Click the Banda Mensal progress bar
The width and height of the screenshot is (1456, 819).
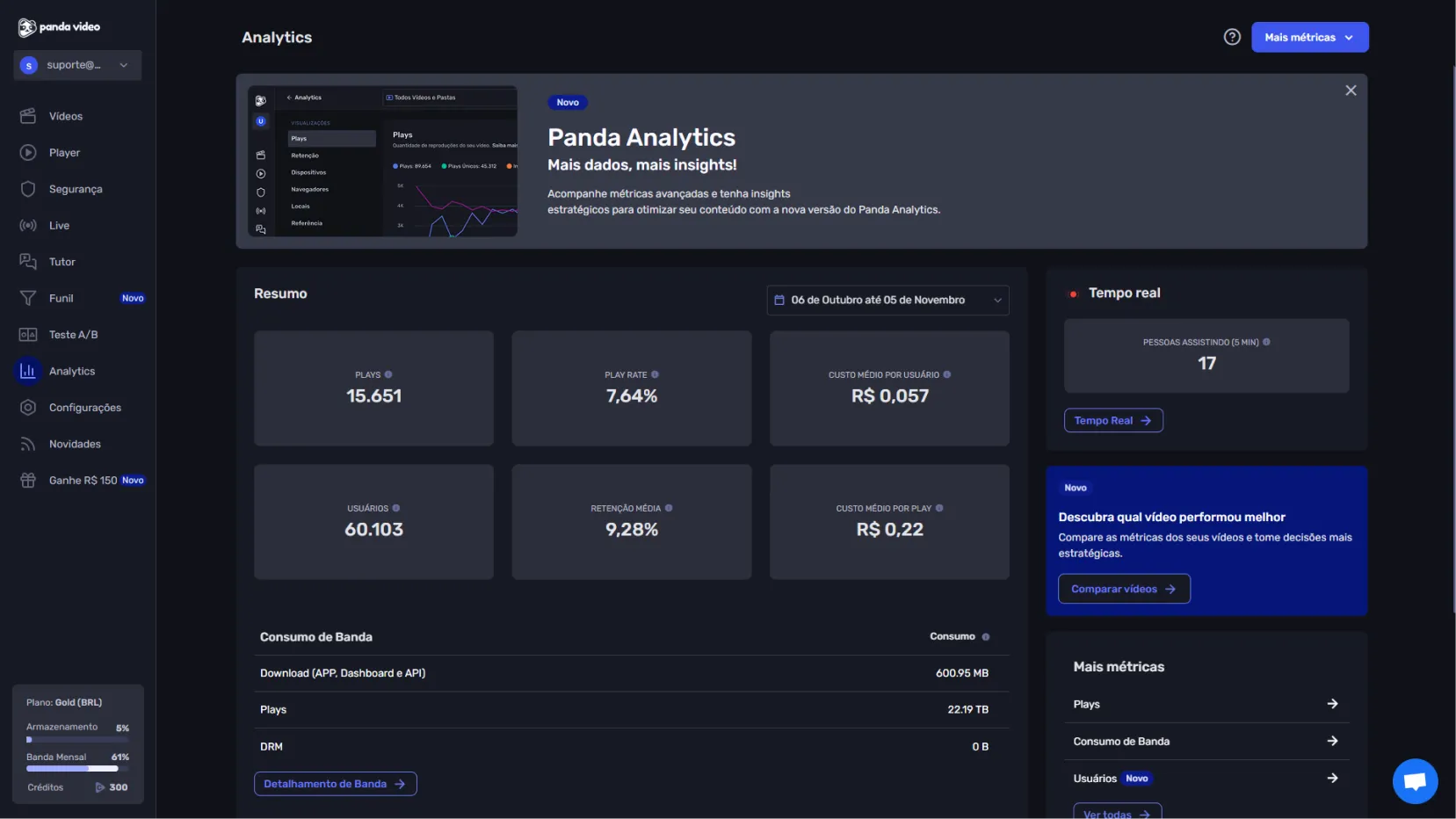[77, 769]
